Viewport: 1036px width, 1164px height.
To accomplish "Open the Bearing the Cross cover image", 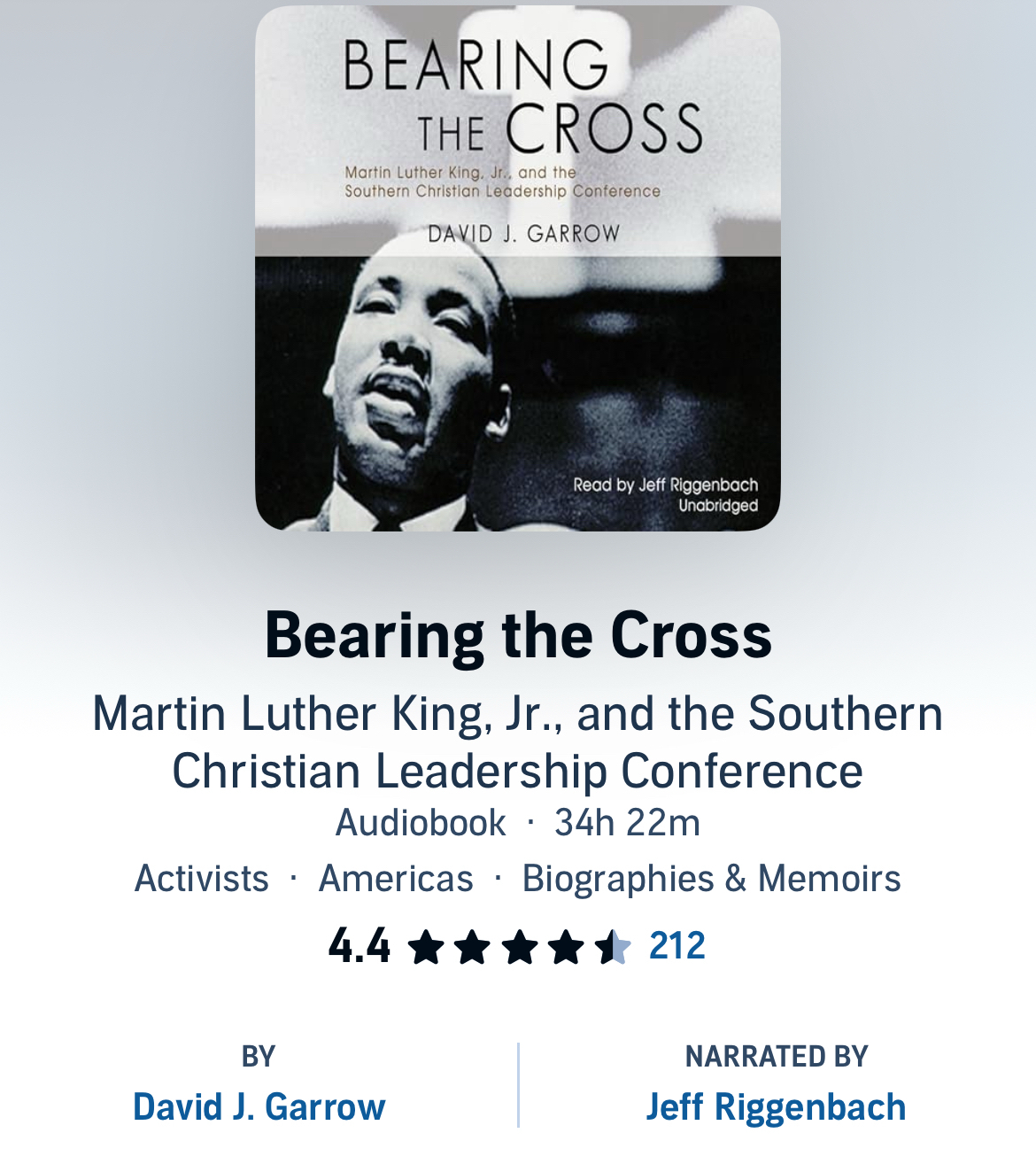I will coord(518,268).
